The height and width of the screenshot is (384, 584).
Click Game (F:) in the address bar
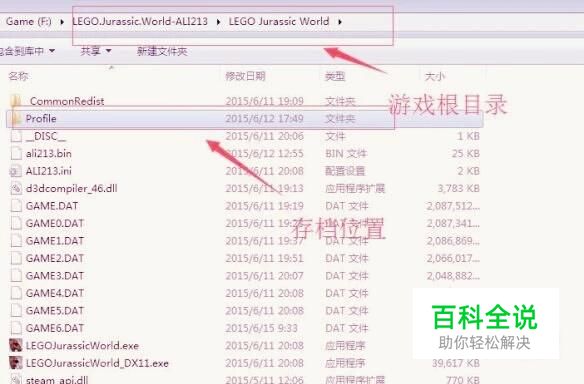point(29,22)
